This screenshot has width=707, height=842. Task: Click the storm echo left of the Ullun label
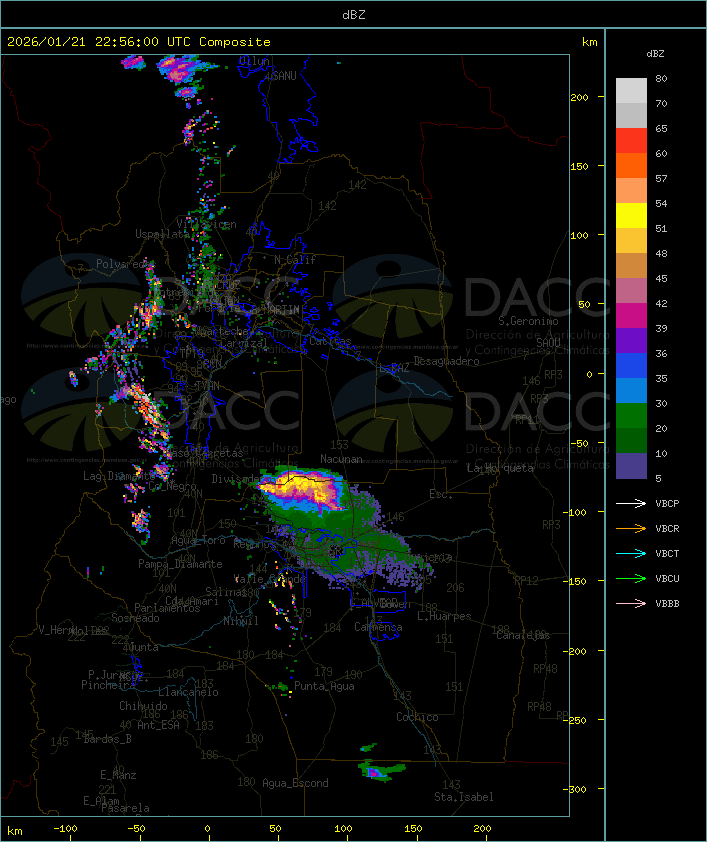pyautogui.click(x=185, y=69)
